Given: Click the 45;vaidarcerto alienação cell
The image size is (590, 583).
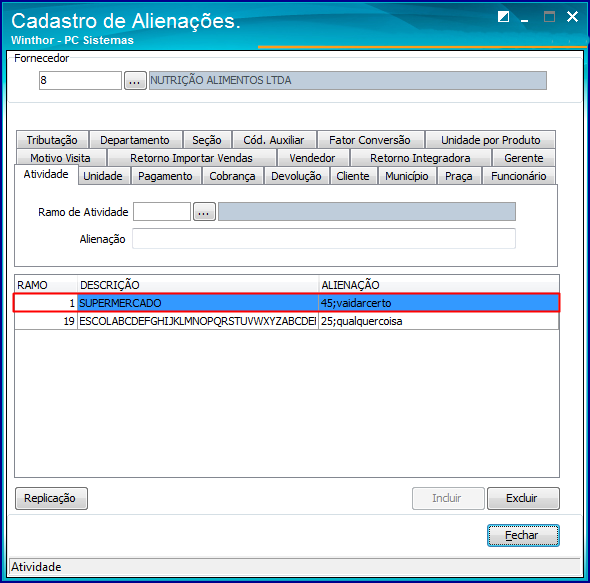Looking at the screenshot, I should (x=439, y=303).
